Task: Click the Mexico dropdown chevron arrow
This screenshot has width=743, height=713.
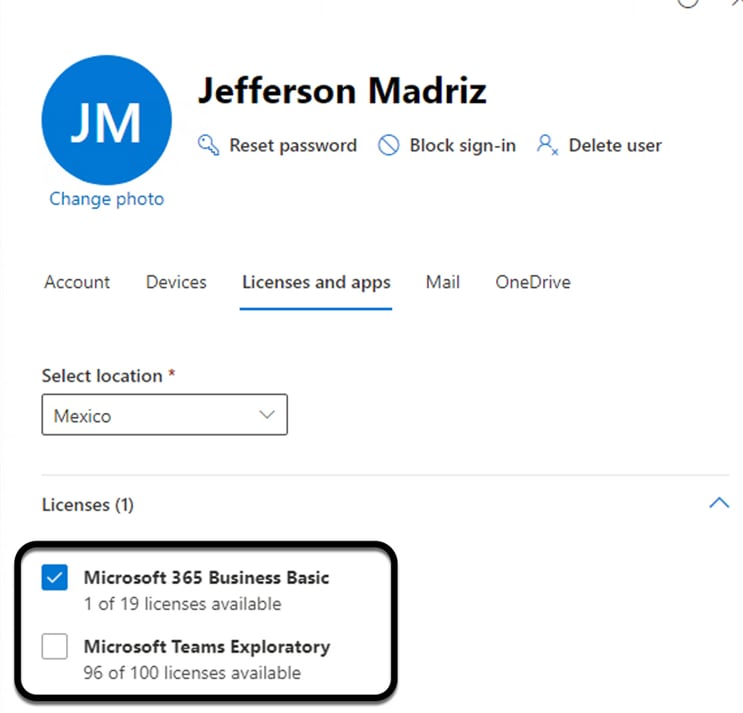Action: pos(267,415)
